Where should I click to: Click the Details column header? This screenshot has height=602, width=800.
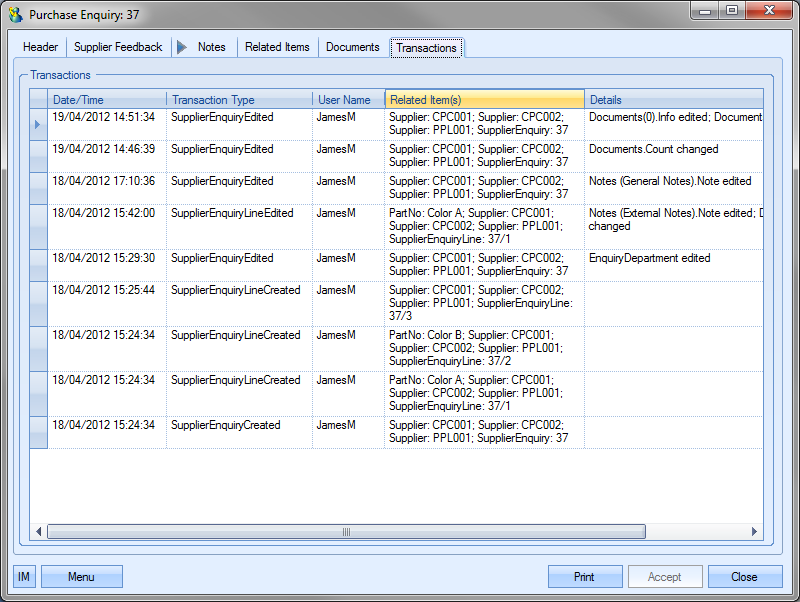pos(673,100)
